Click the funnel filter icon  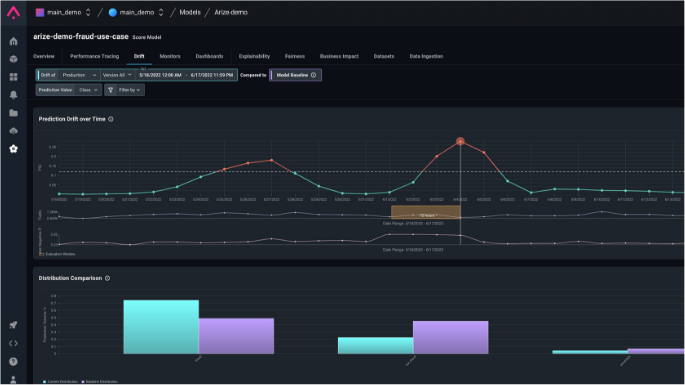(x=111, y=90)
